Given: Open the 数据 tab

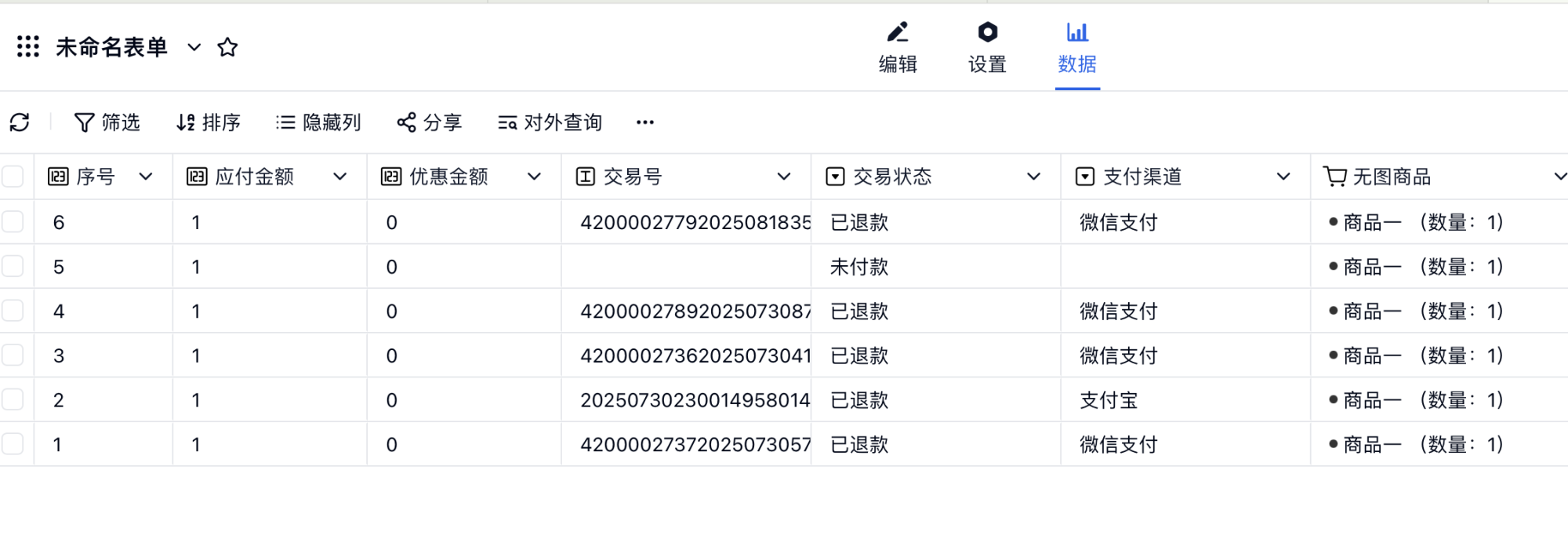Looking at the screenshot, I should point(1077,48).
